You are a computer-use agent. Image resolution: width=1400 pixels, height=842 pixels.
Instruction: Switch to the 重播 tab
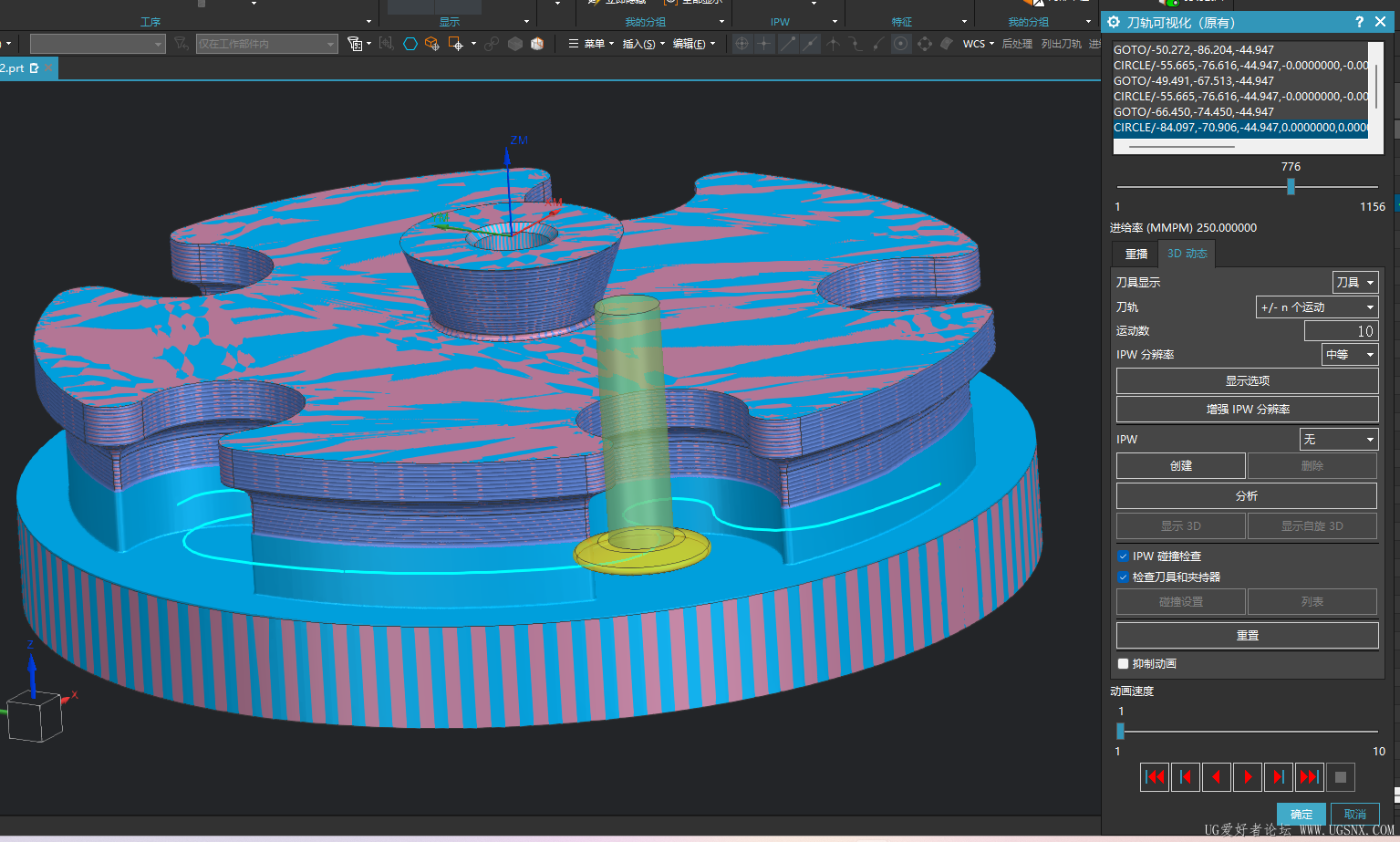pos(1136,254)
